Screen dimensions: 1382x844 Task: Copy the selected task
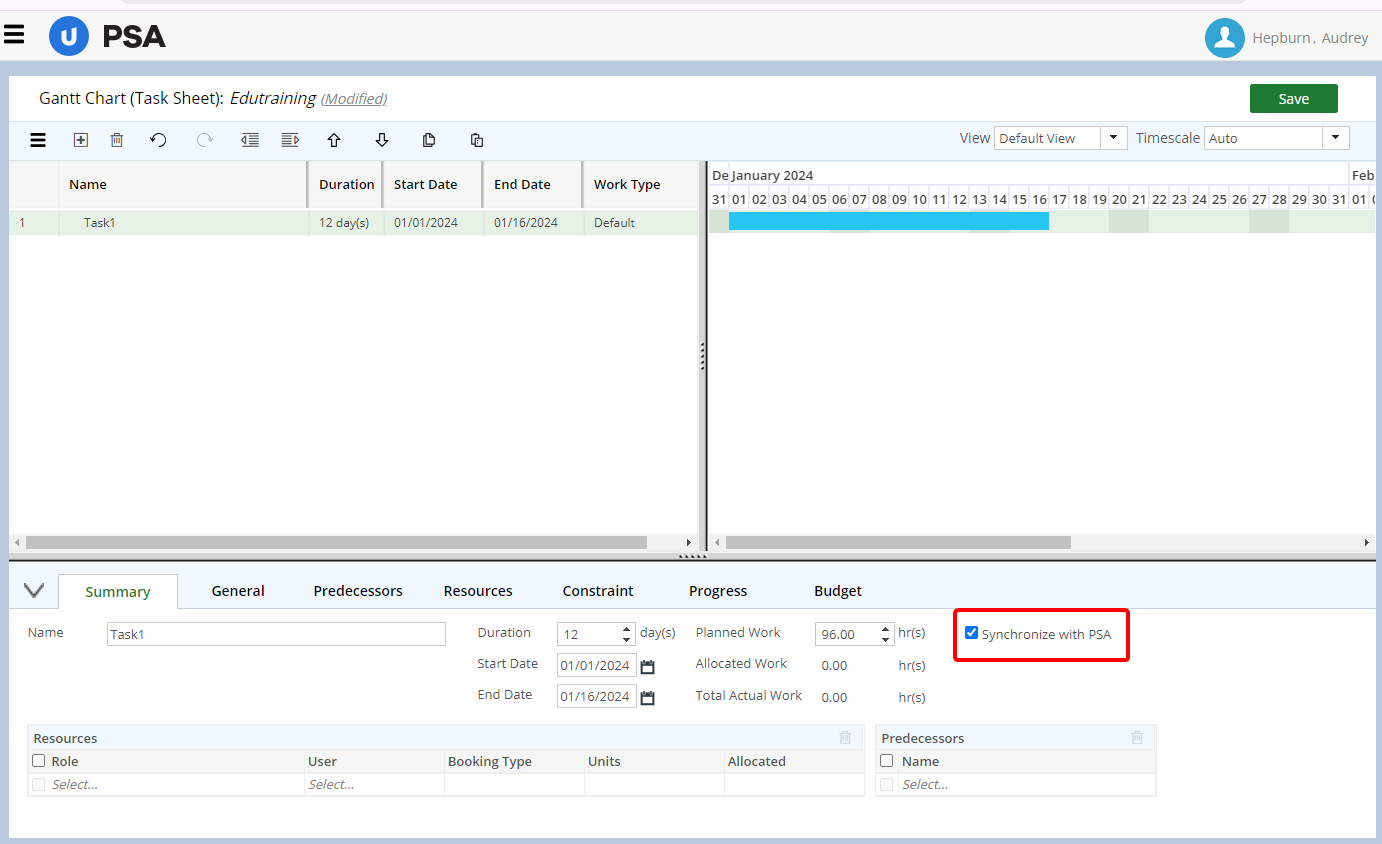[429, 140]
